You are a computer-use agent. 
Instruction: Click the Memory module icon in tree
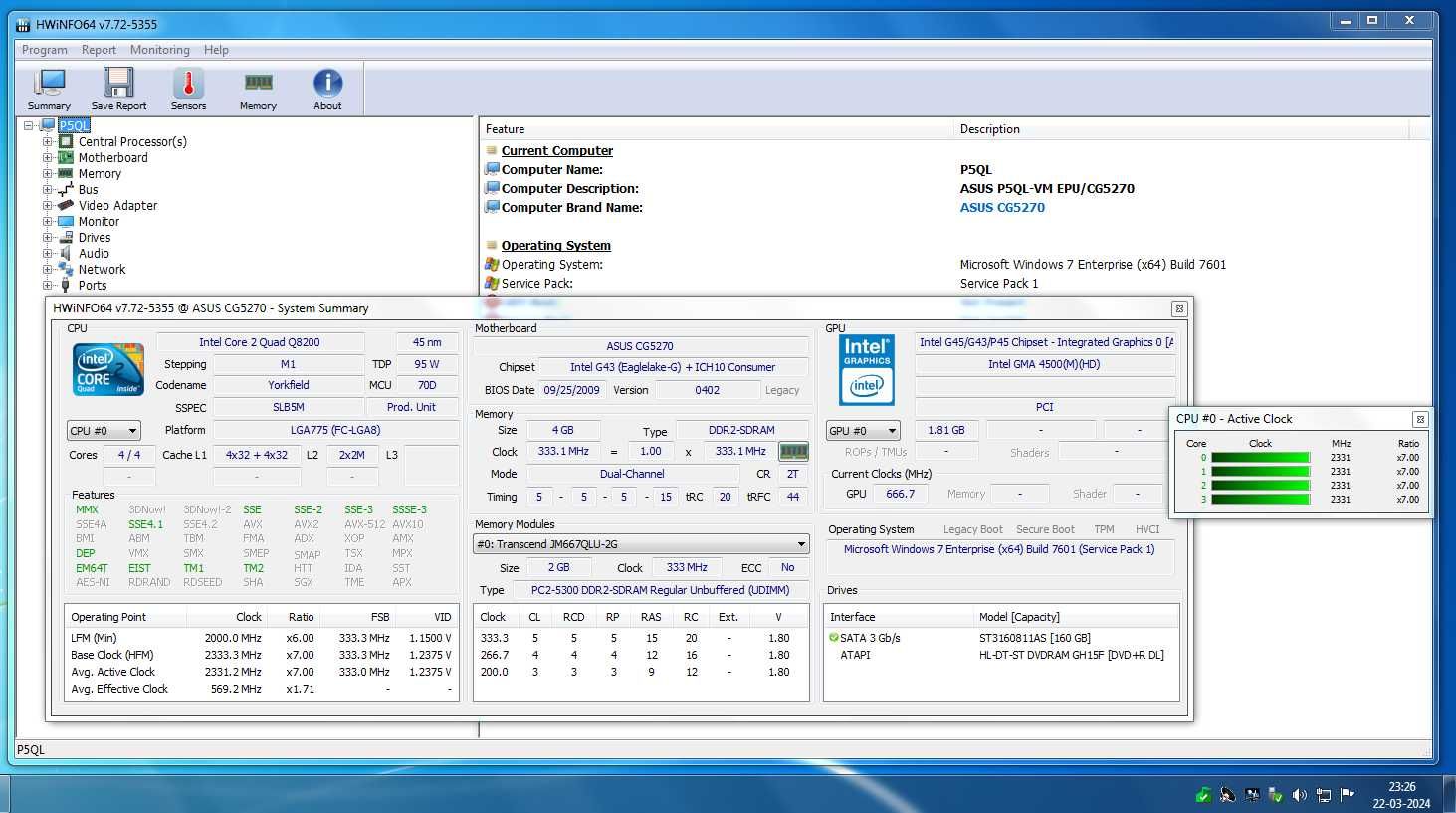66,173
